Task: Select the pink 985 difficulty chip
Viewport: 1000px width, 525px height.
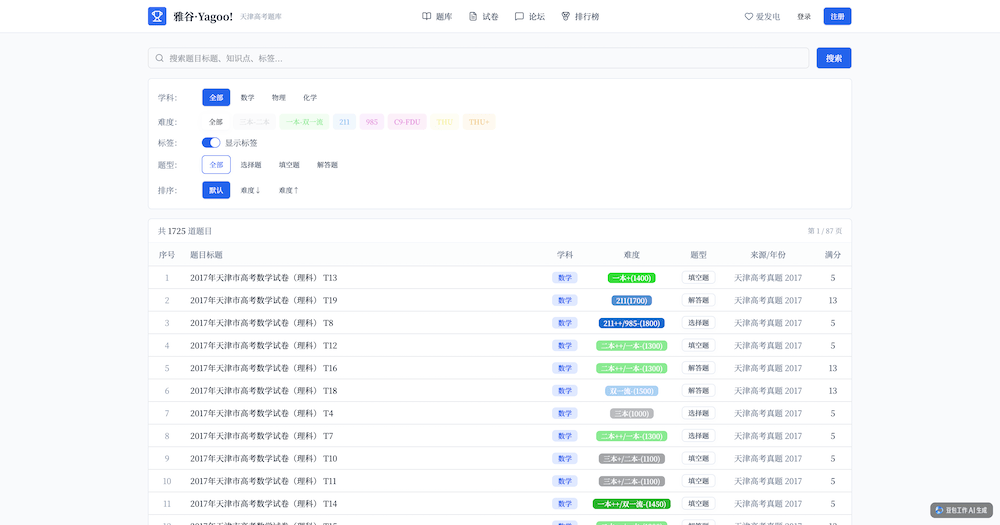Action: pos(372,122)
